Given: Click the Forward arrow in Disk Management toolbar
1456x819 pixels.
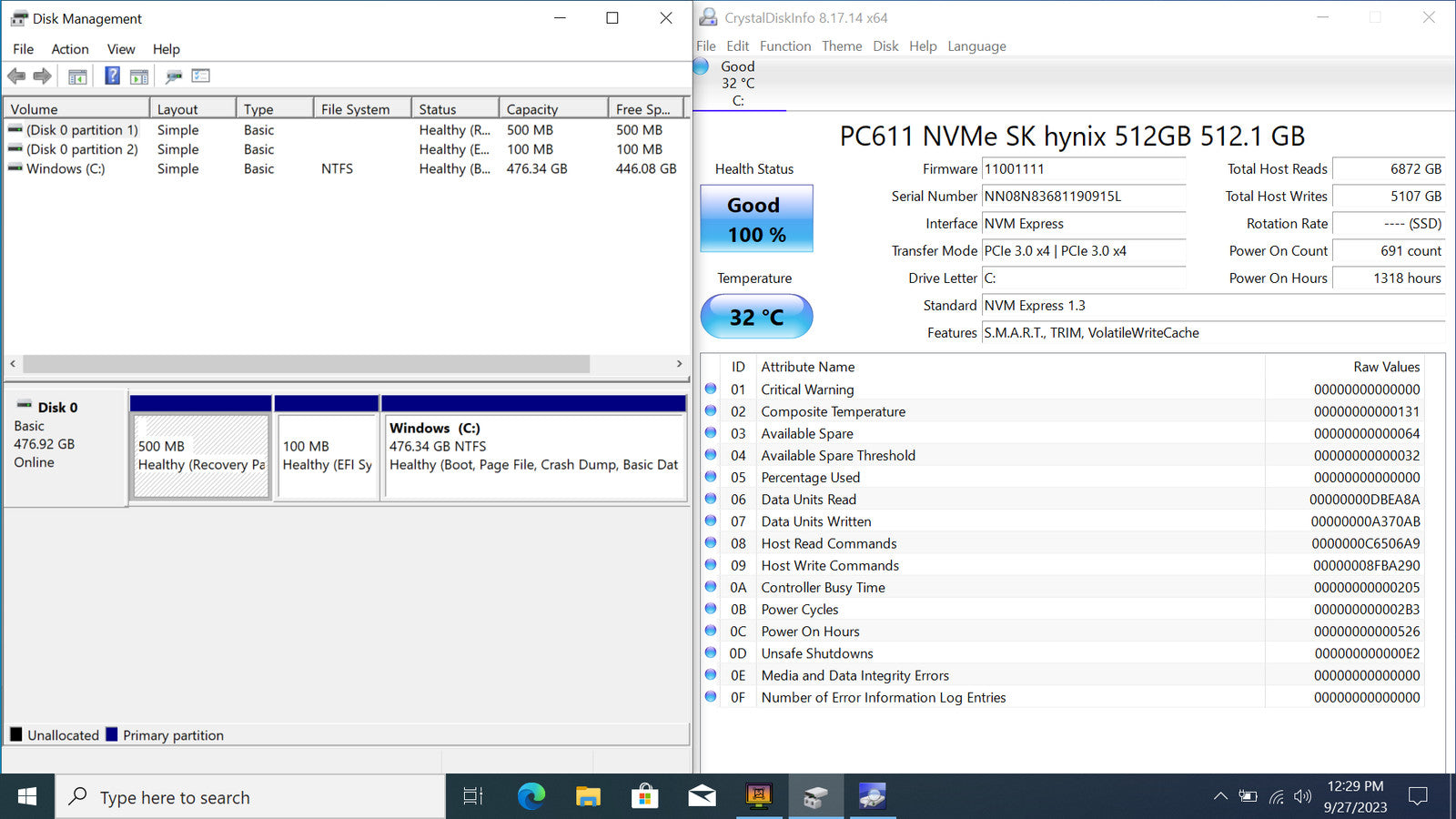Looking at the screenshot, I should click(x=42, y=76).
